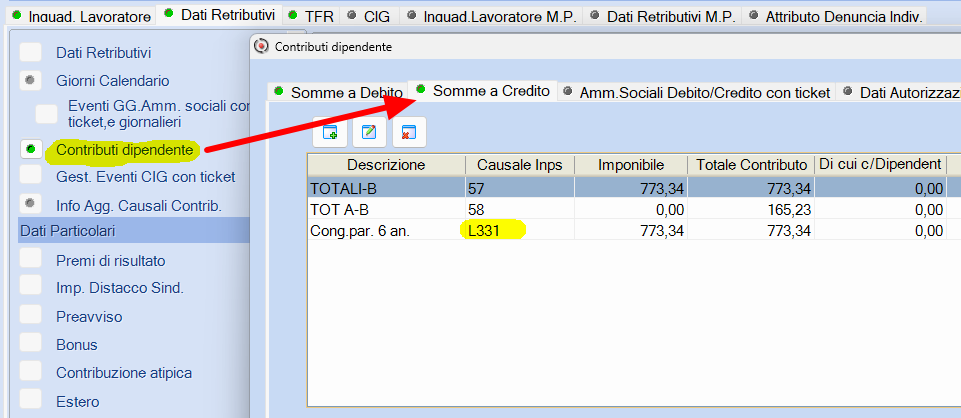Sort by the Descrizione column header
Viewport: 961px width, 418px height.
pyautogui.click(x=386, y=164)
